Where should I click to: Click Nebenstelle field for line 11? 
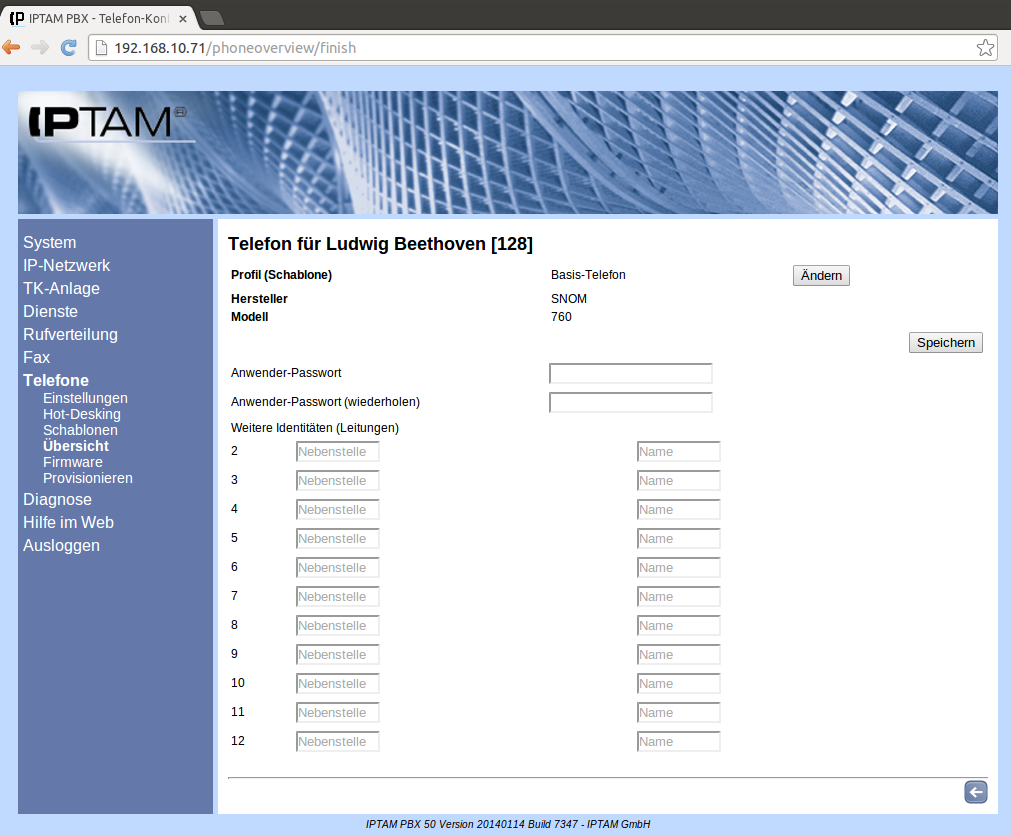click(x=337, y=712)
